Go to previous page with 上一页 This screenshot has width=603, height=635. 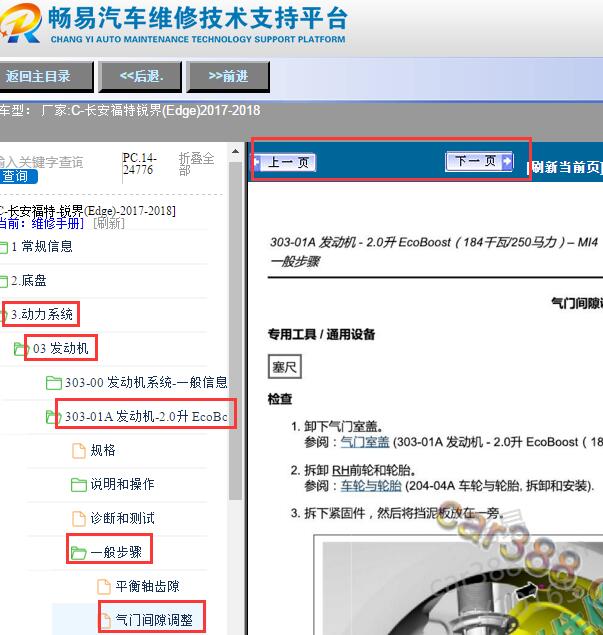point(285,162)
